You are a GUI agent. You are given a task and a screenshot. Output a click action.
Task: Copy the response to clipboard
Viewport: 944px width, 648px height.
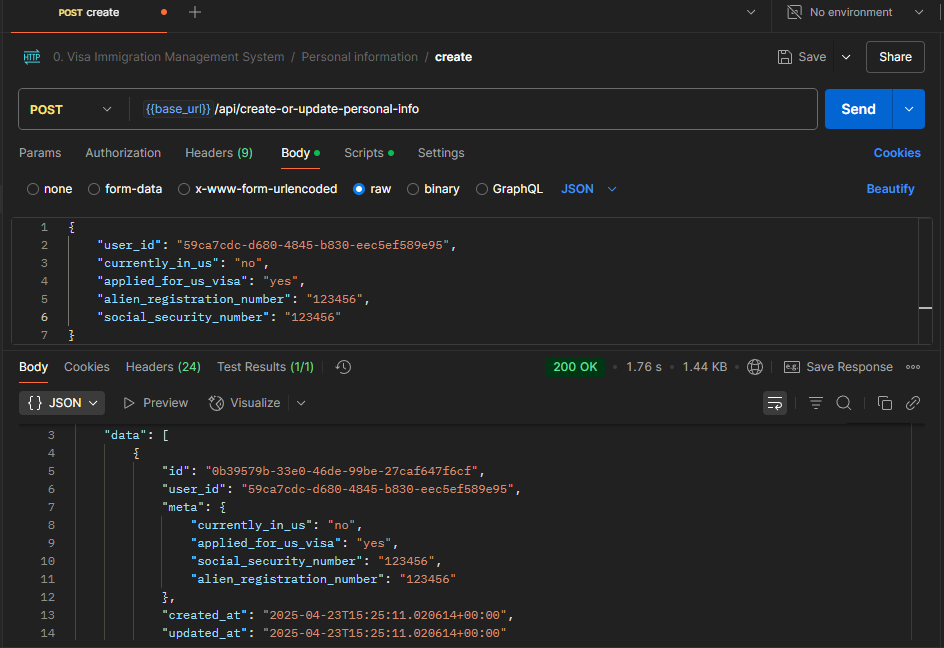point(884,403)
